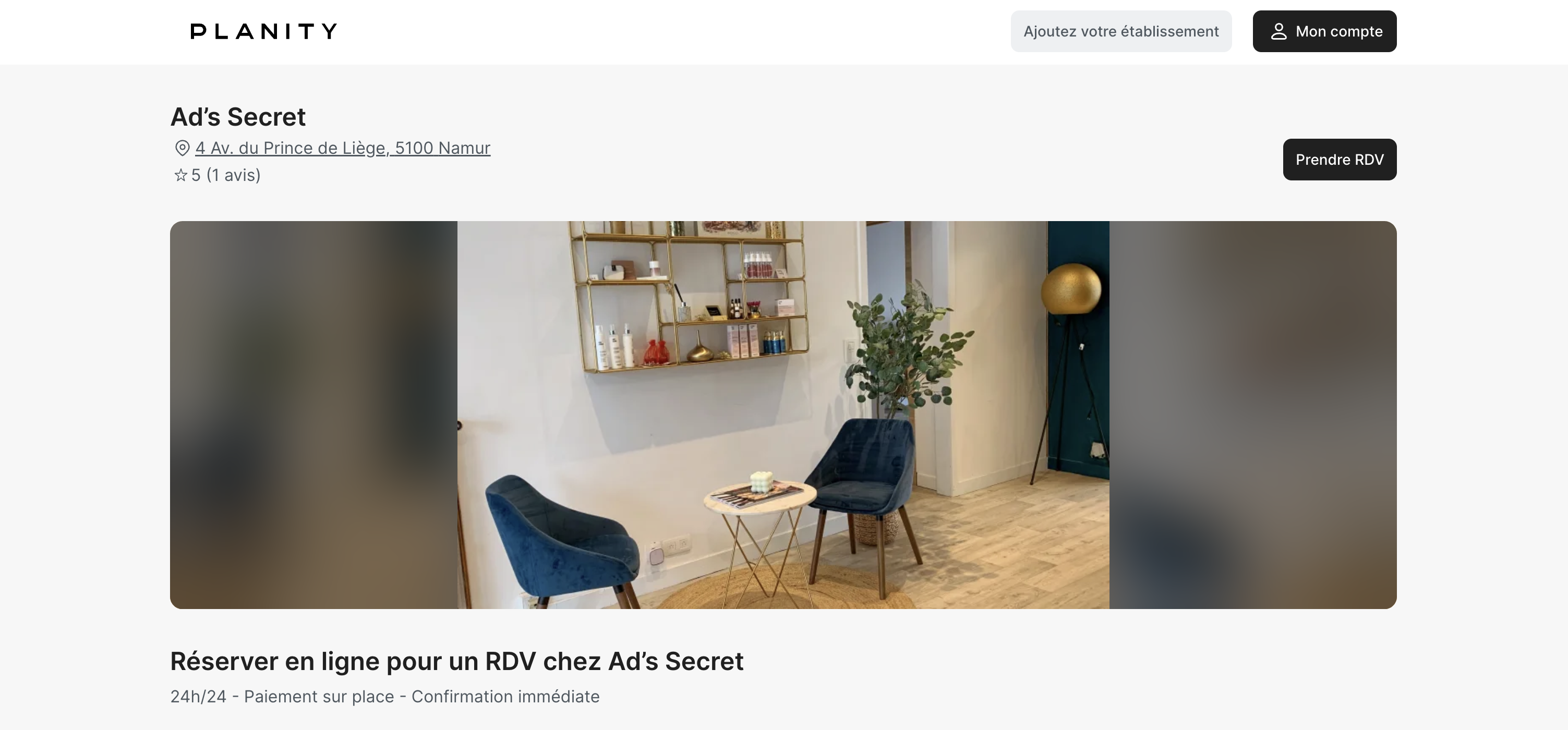The image size is (1568, 730).
Task: Click the star rating icon
Action: (x=181, y=175)
